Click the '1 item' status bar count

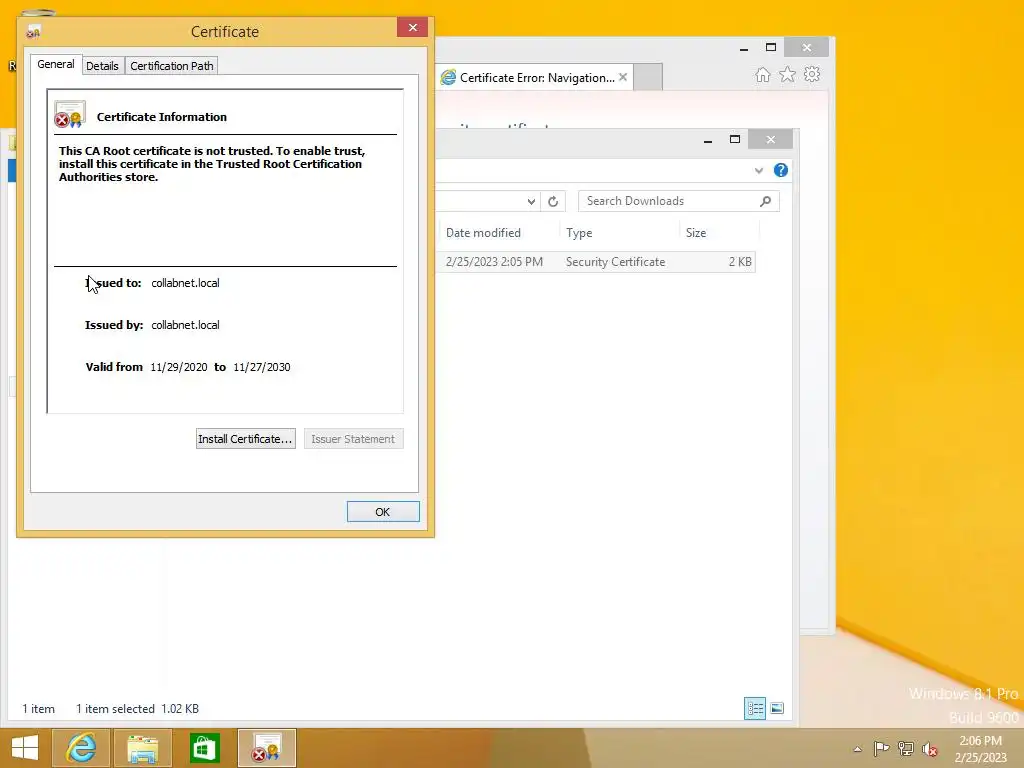point(39,709)
